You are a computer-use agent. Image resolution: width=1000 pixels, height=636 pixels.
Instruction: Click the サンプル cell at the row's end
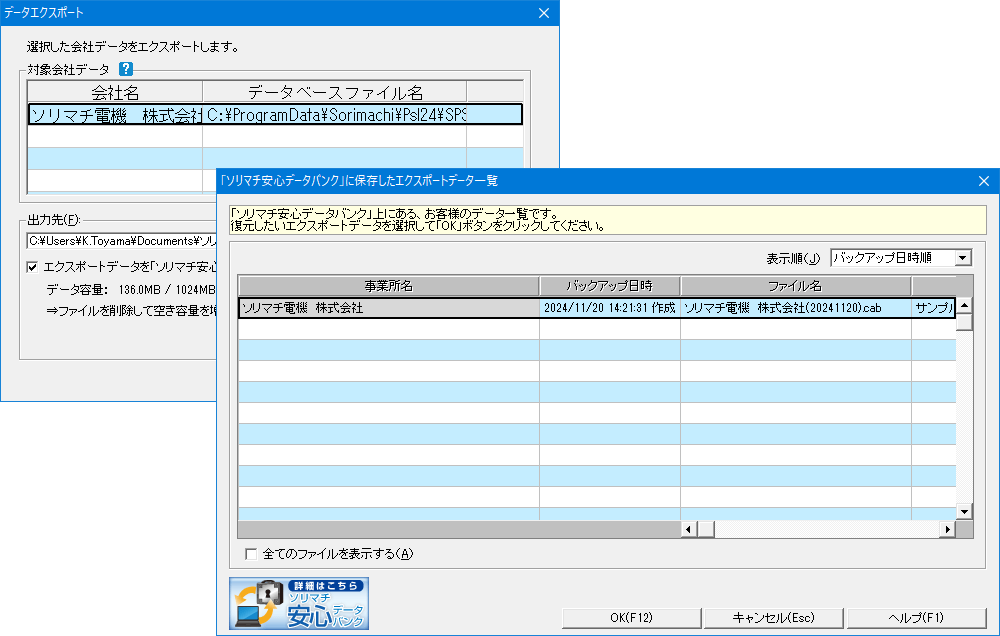(934, 307)
